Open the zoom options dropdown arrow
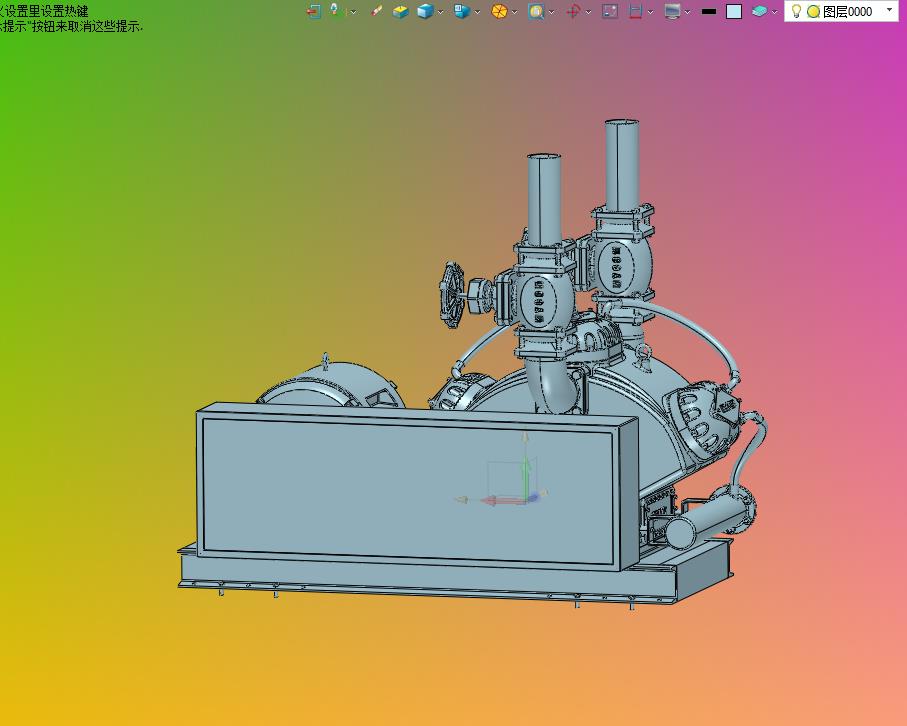The width and height of the screenshot is (907, 726). tap(551, 12)
